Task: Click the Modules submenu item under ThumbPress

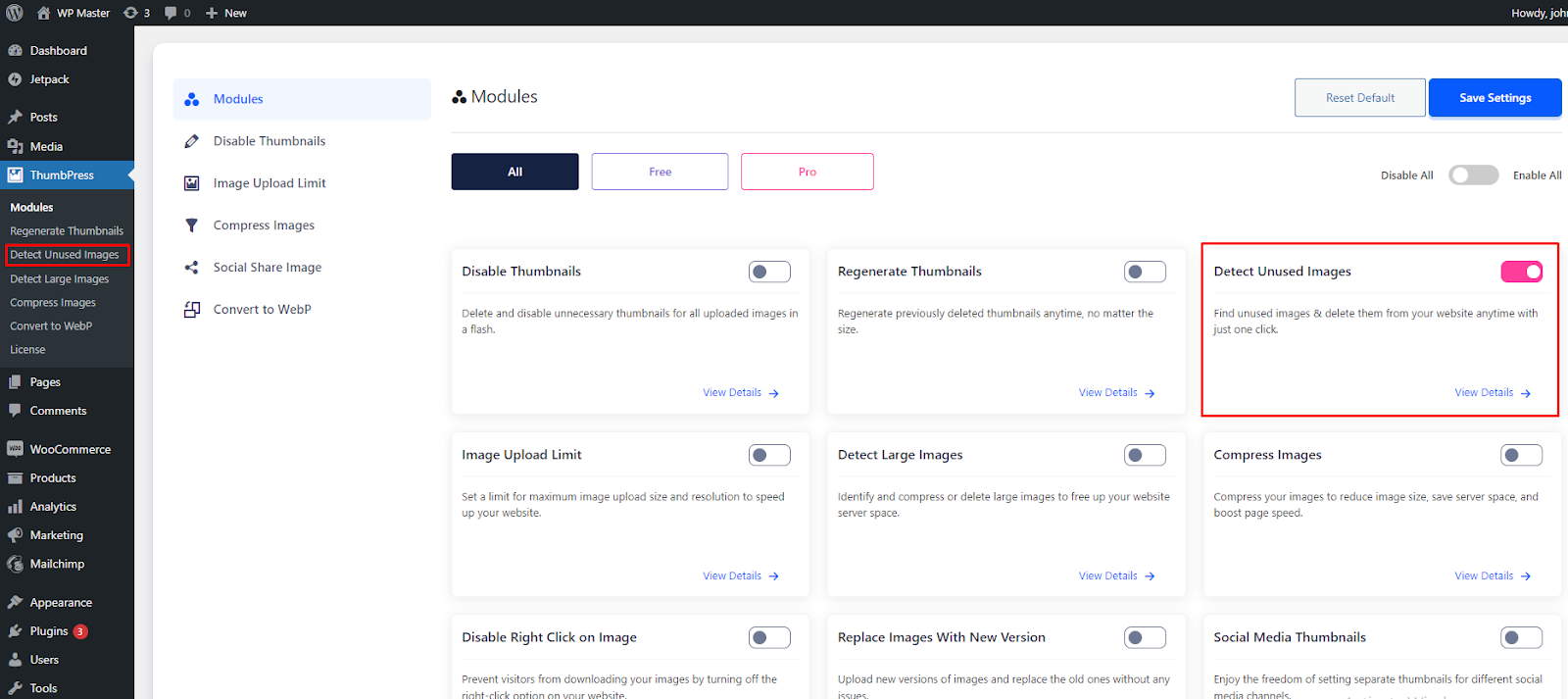Action: coord(31,208)
